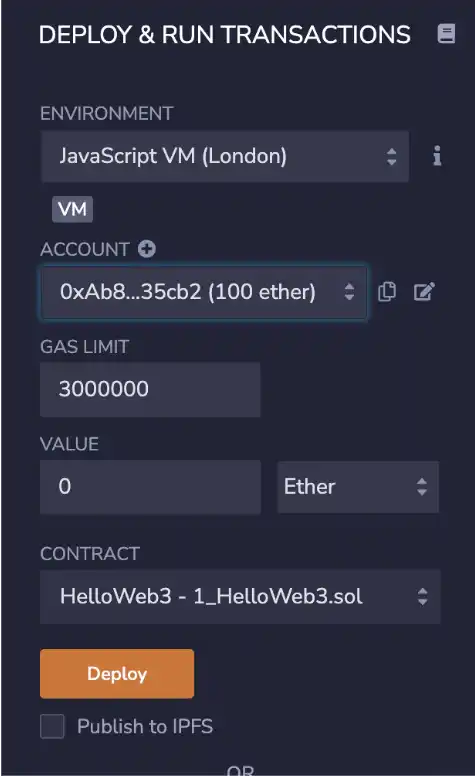The image size is (475, 776).
Task: Add a new account with plus icon
Action: pyautogui.click(x=146, y=248)
